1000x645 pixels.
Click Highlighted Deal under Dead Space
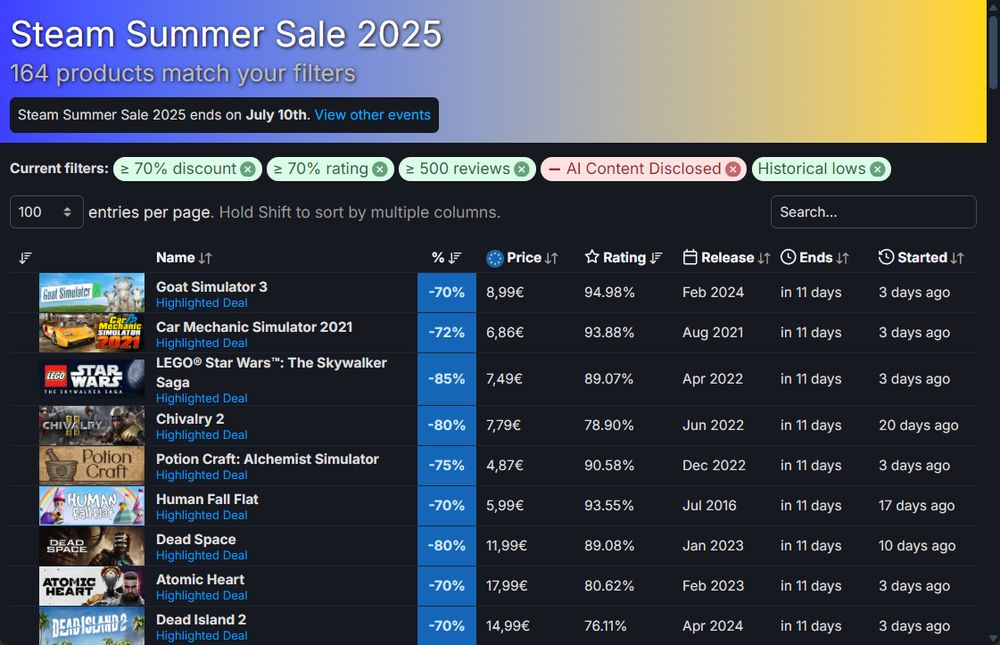tap(202, 556)
